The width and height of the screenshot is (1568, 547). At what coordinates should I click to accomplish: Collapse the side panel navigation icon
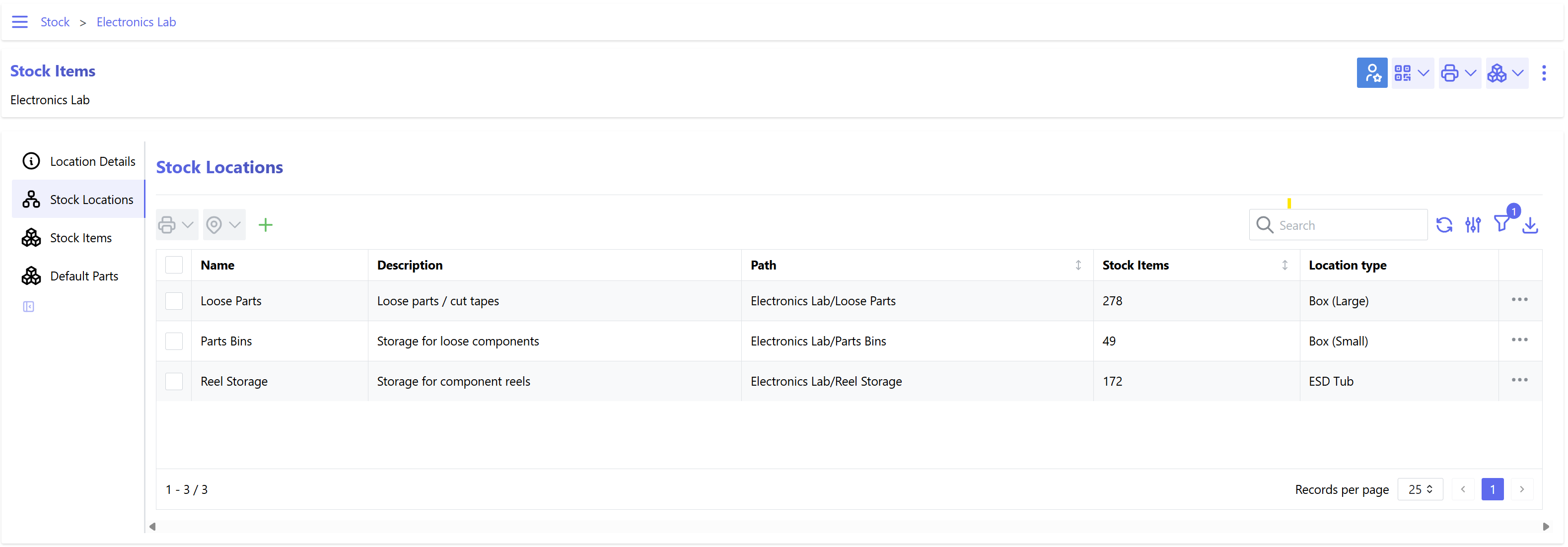pos(29,307)
